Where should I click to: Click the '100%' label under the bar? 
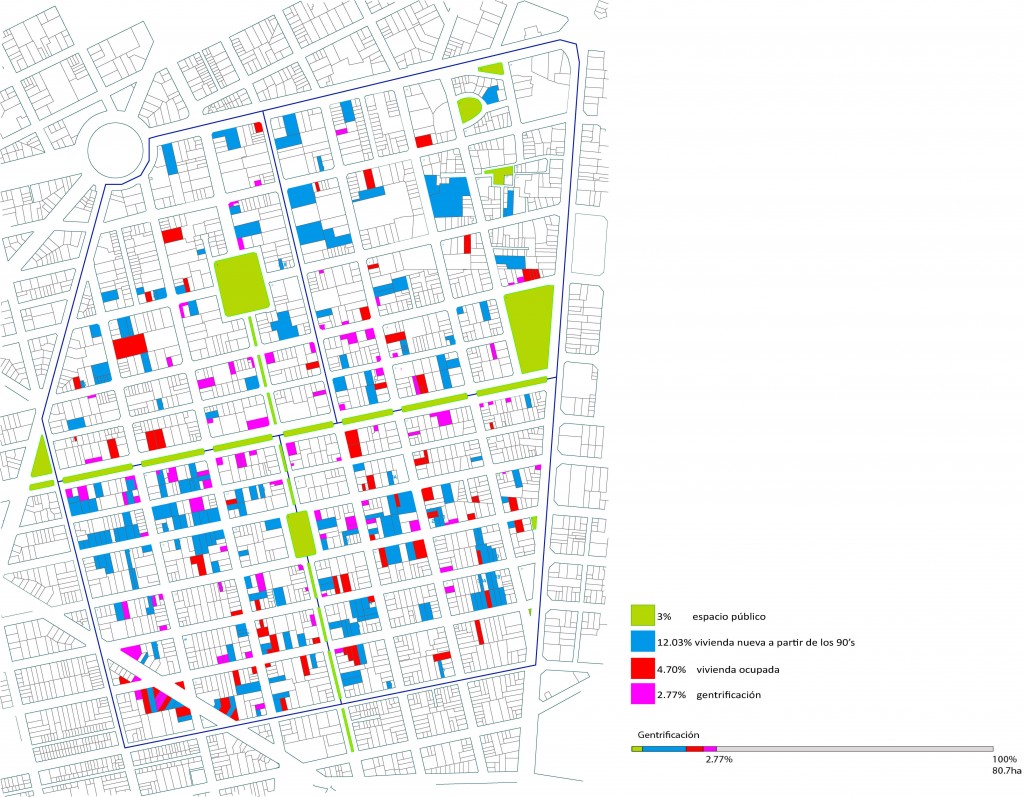click(1004, 759)
